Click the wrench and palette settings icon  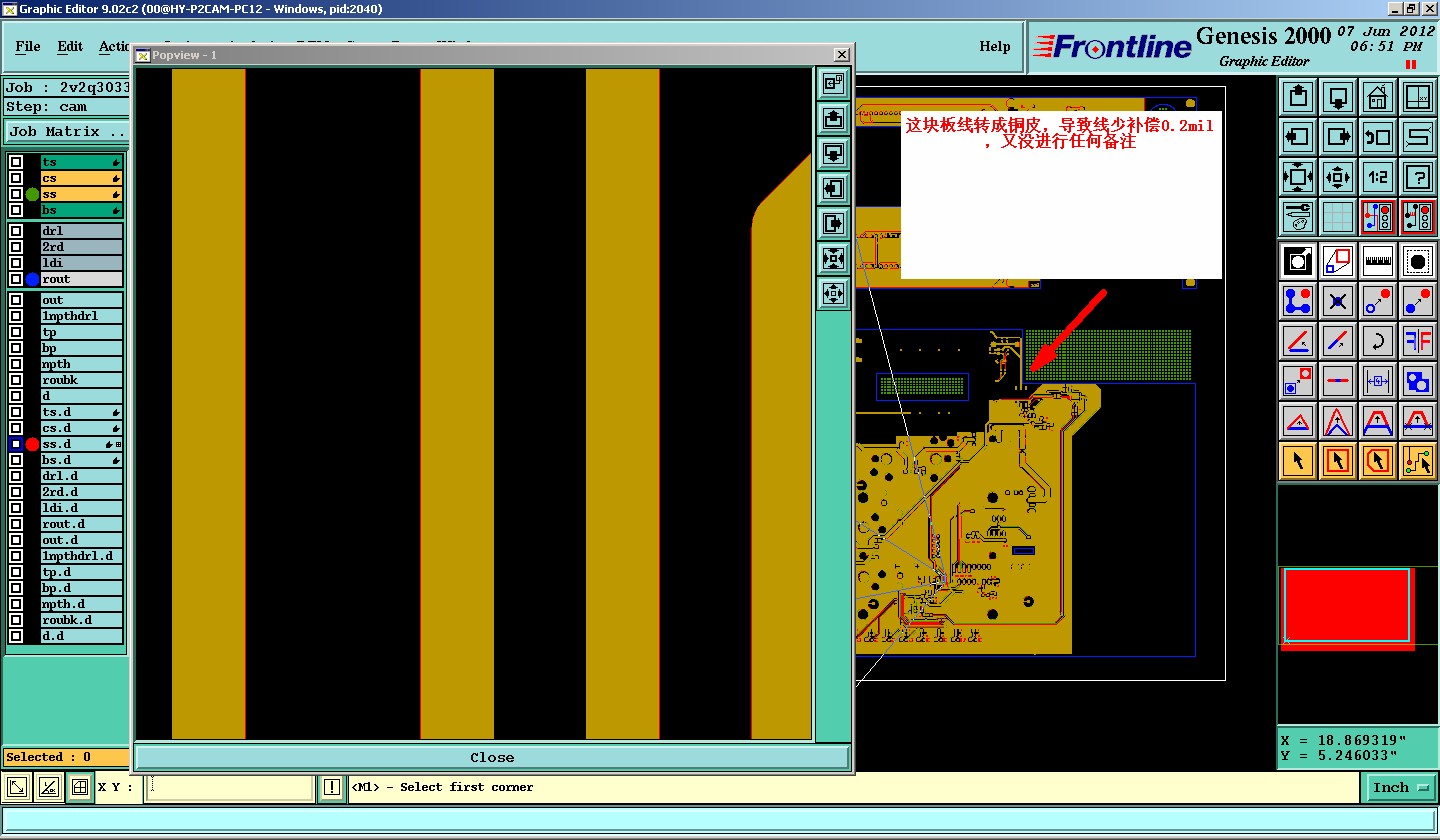click(1298, 216)
